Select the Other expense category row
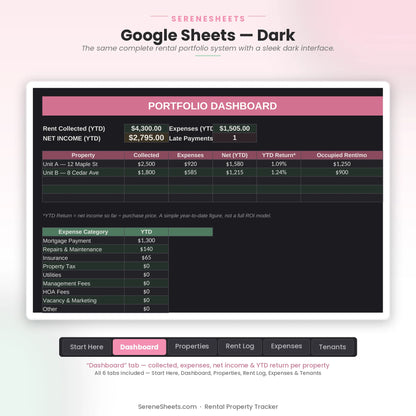The width and height of the screenshot is (416, 416). point(105,309)
